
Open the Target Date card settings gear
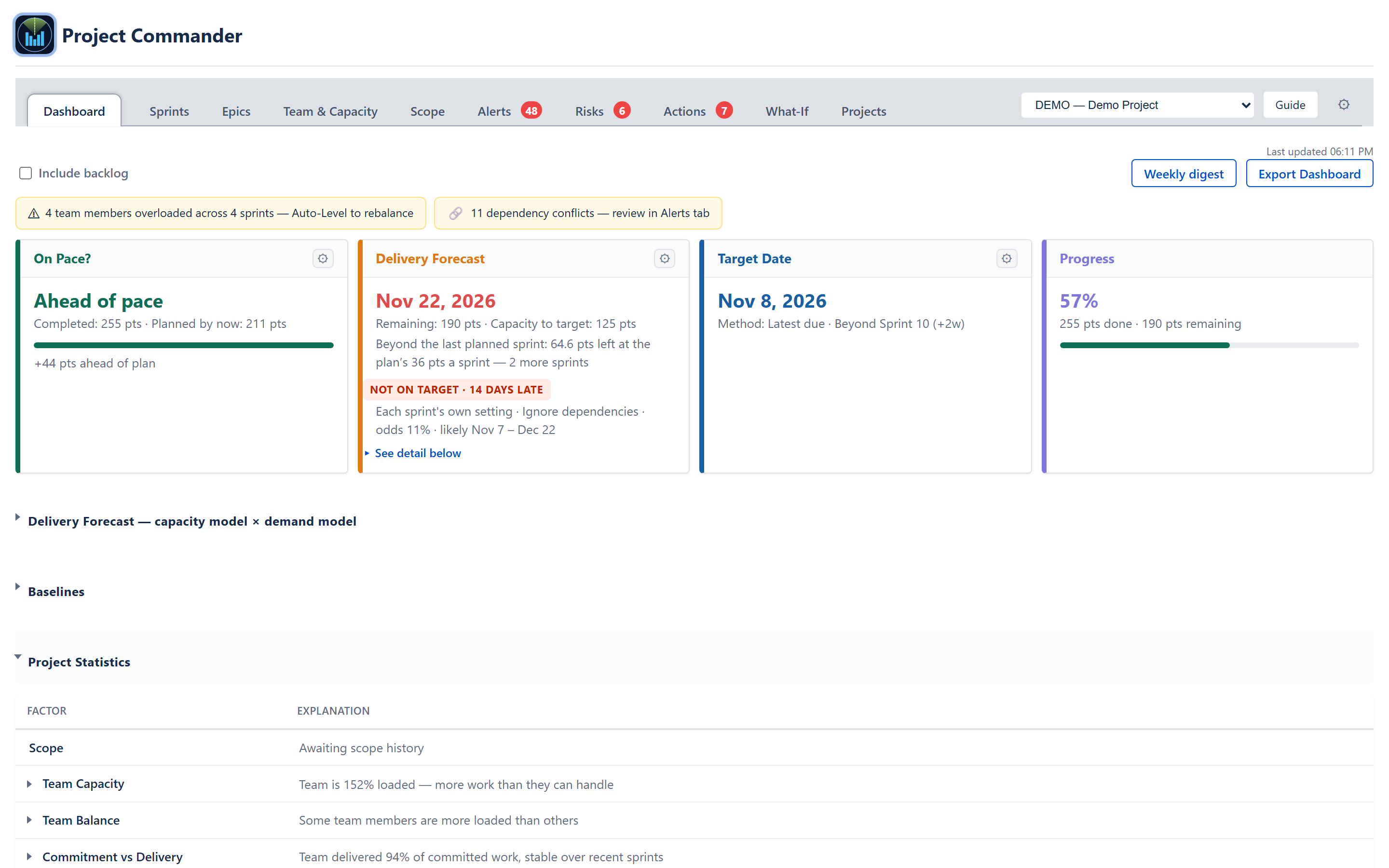coord(1006,258)
